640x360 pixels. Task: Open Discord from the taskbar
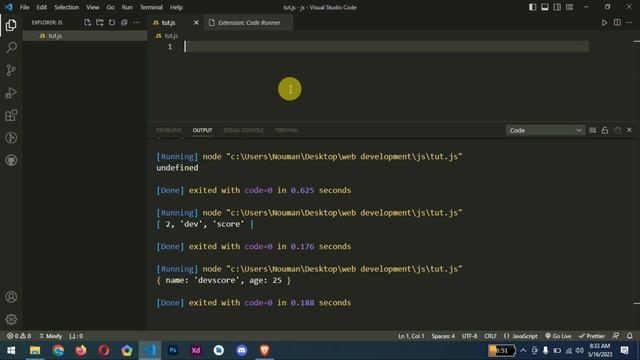pos(242,350)
